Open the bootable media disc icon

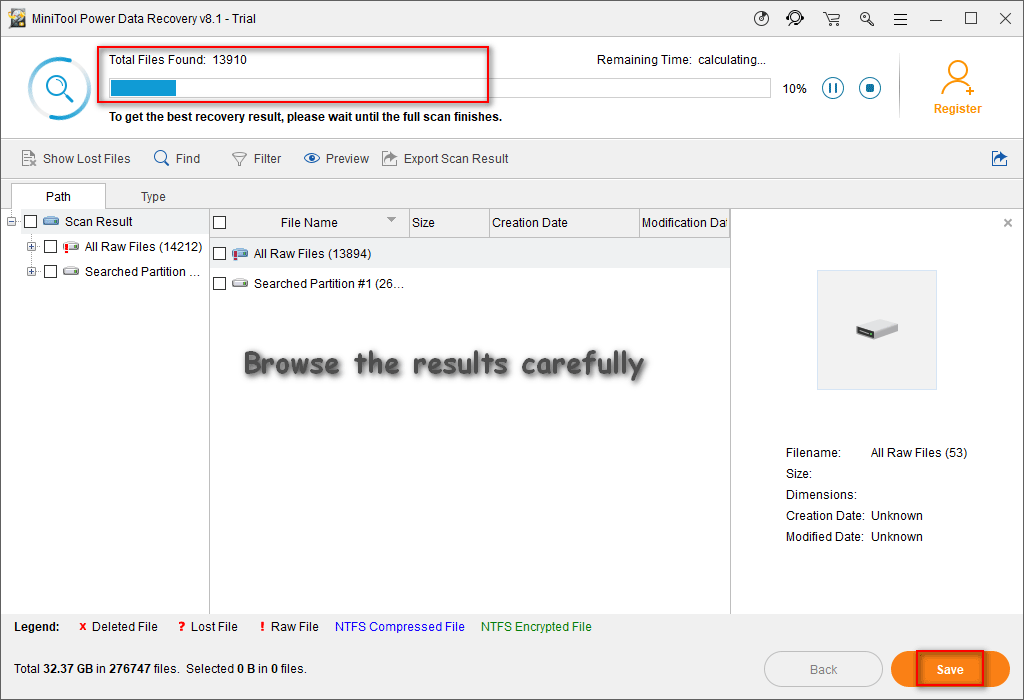click(x=761, y=18)
